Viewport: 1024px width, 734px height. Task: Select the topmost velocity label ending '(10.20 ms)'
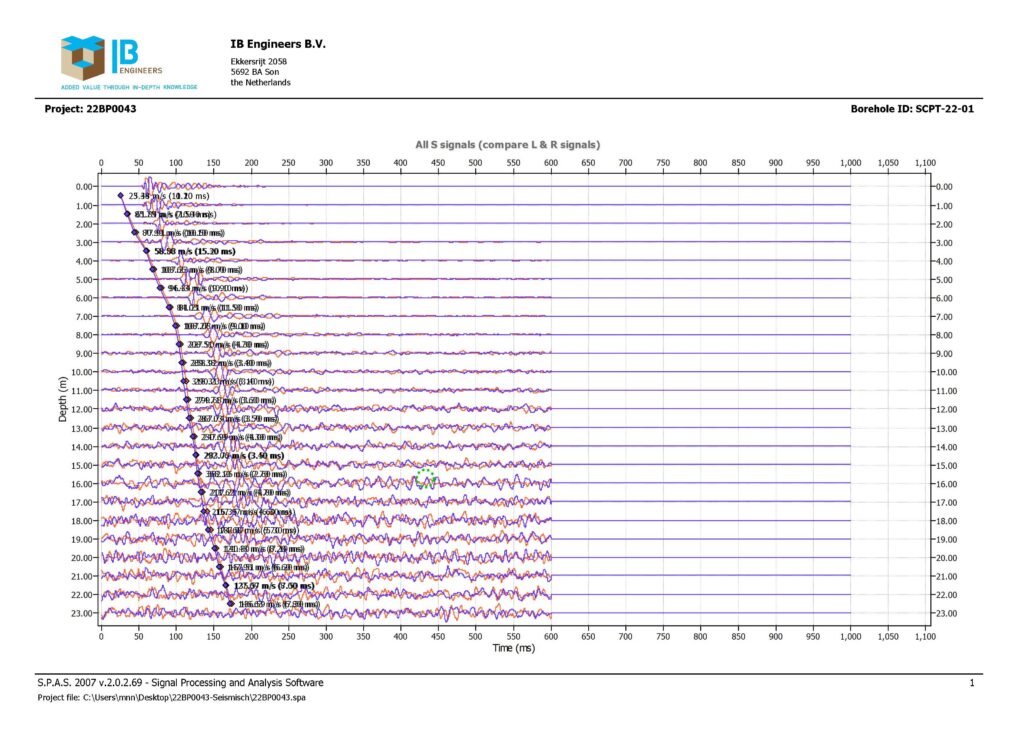click(x=168, y=196)
